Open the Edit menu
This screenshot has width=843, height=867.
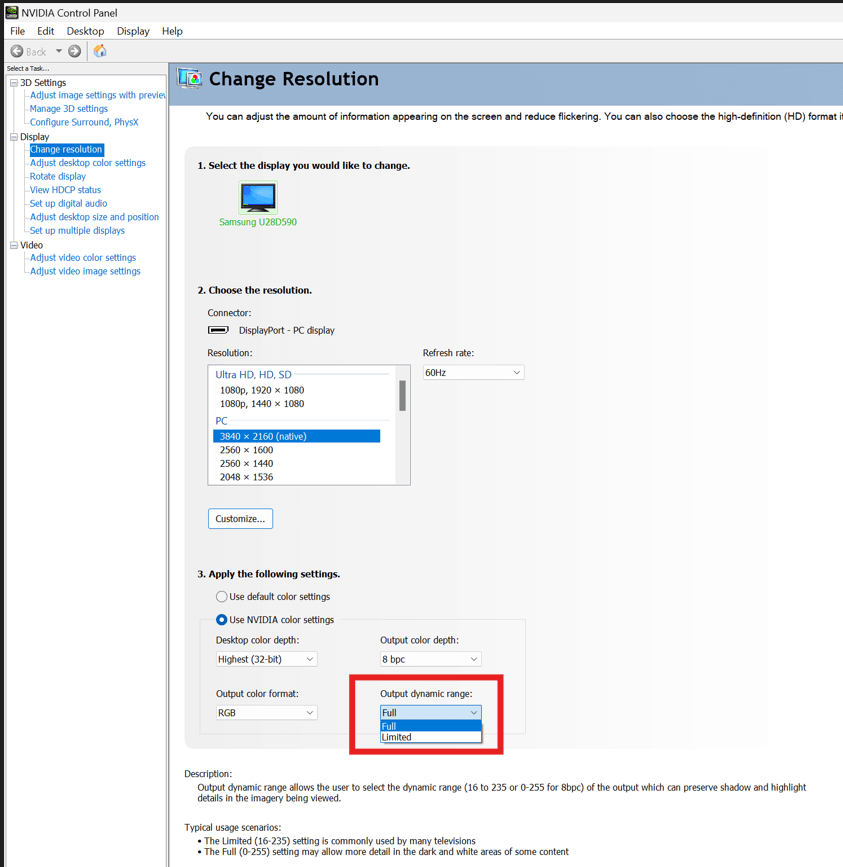coord(45,31)
